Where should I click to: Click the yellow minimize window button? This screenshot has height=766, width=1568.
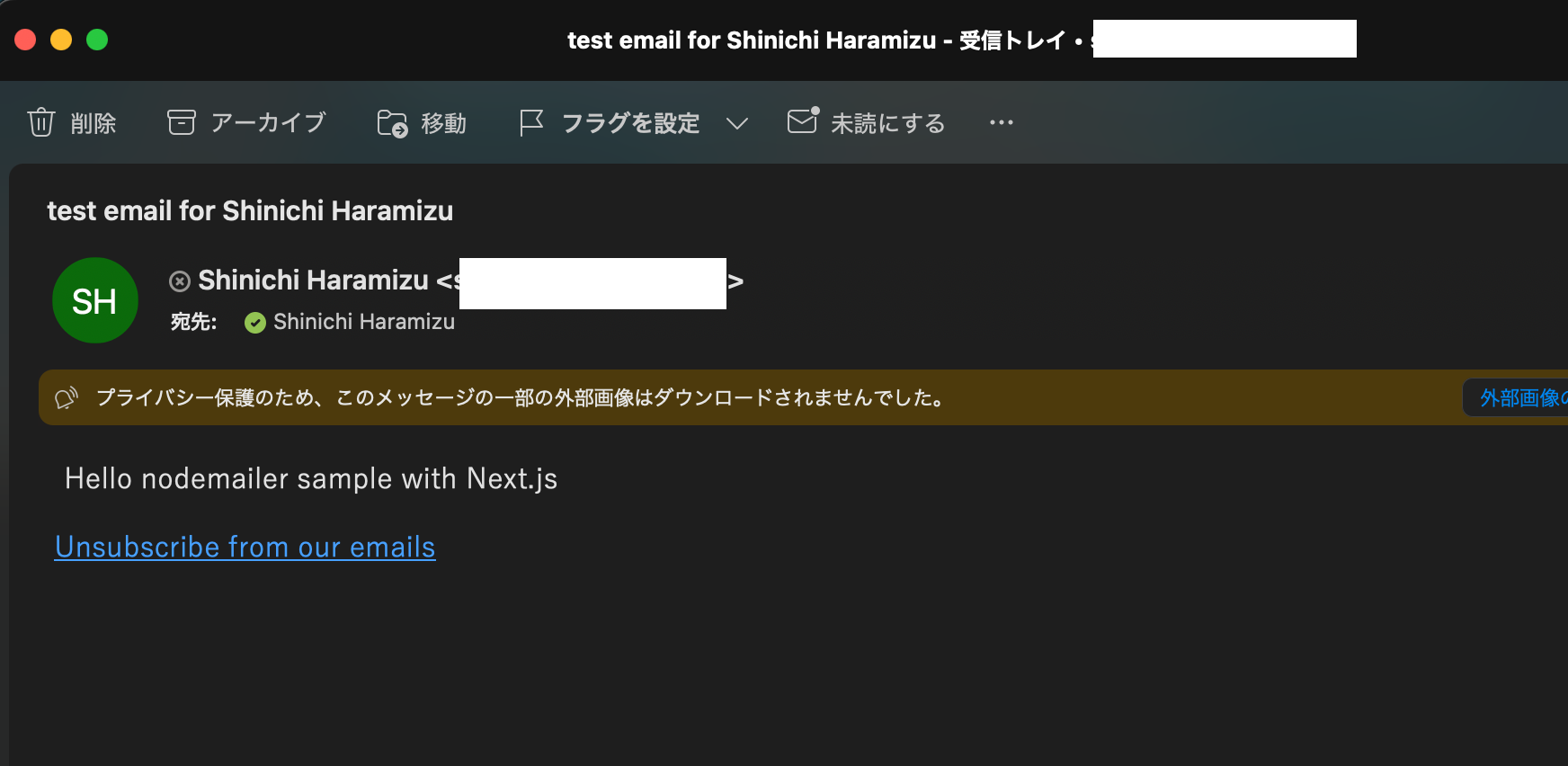click(x=61, y=40)
